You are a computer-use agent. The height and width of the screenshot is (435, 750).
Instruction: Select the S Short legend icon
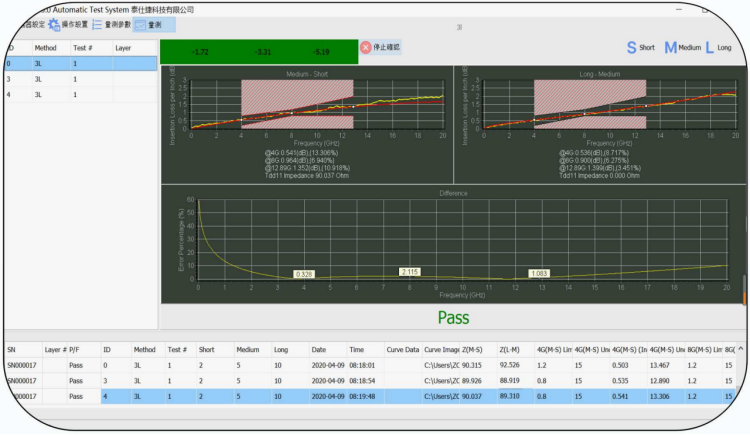631,47
